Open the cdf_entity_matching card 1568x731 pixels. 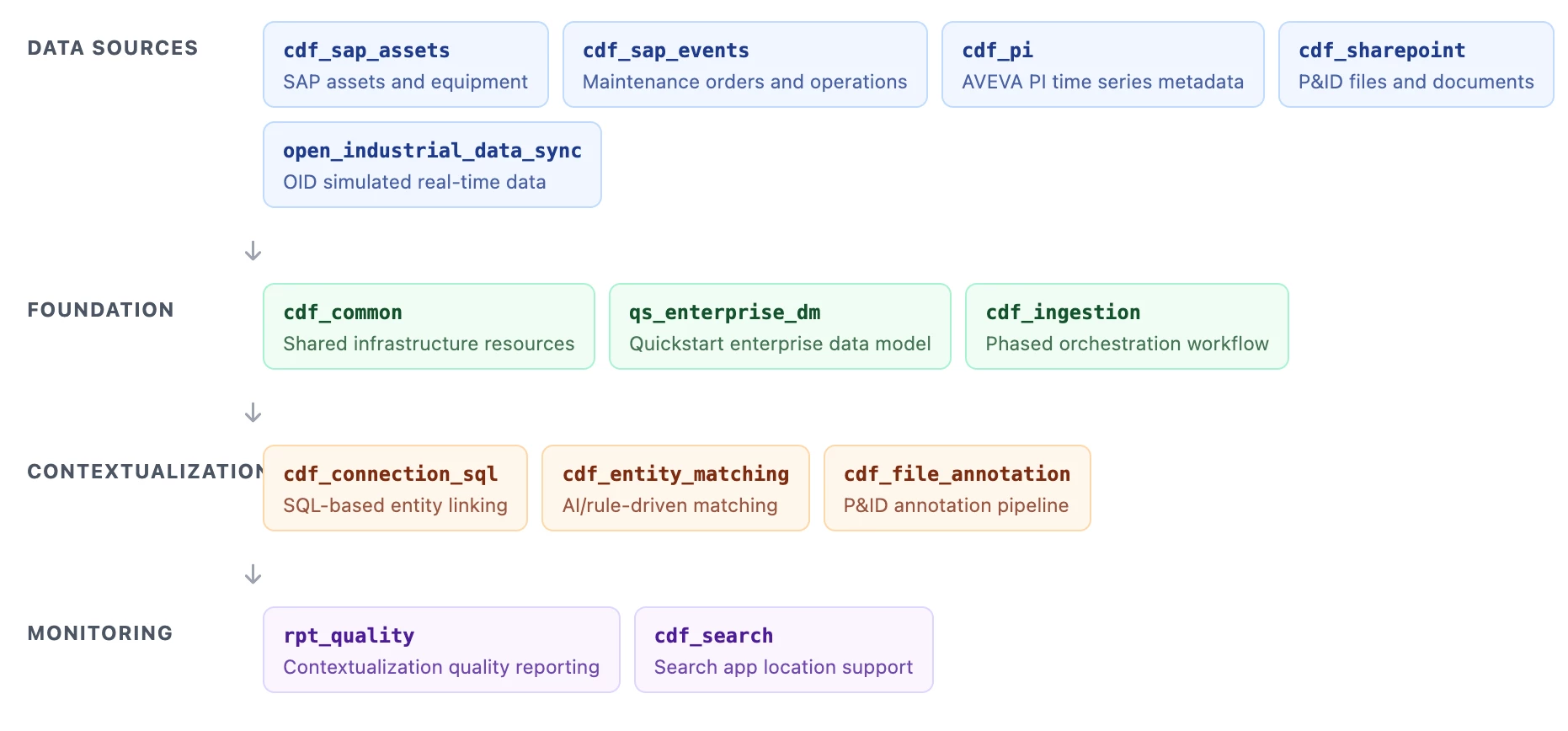tap(675, 488)
